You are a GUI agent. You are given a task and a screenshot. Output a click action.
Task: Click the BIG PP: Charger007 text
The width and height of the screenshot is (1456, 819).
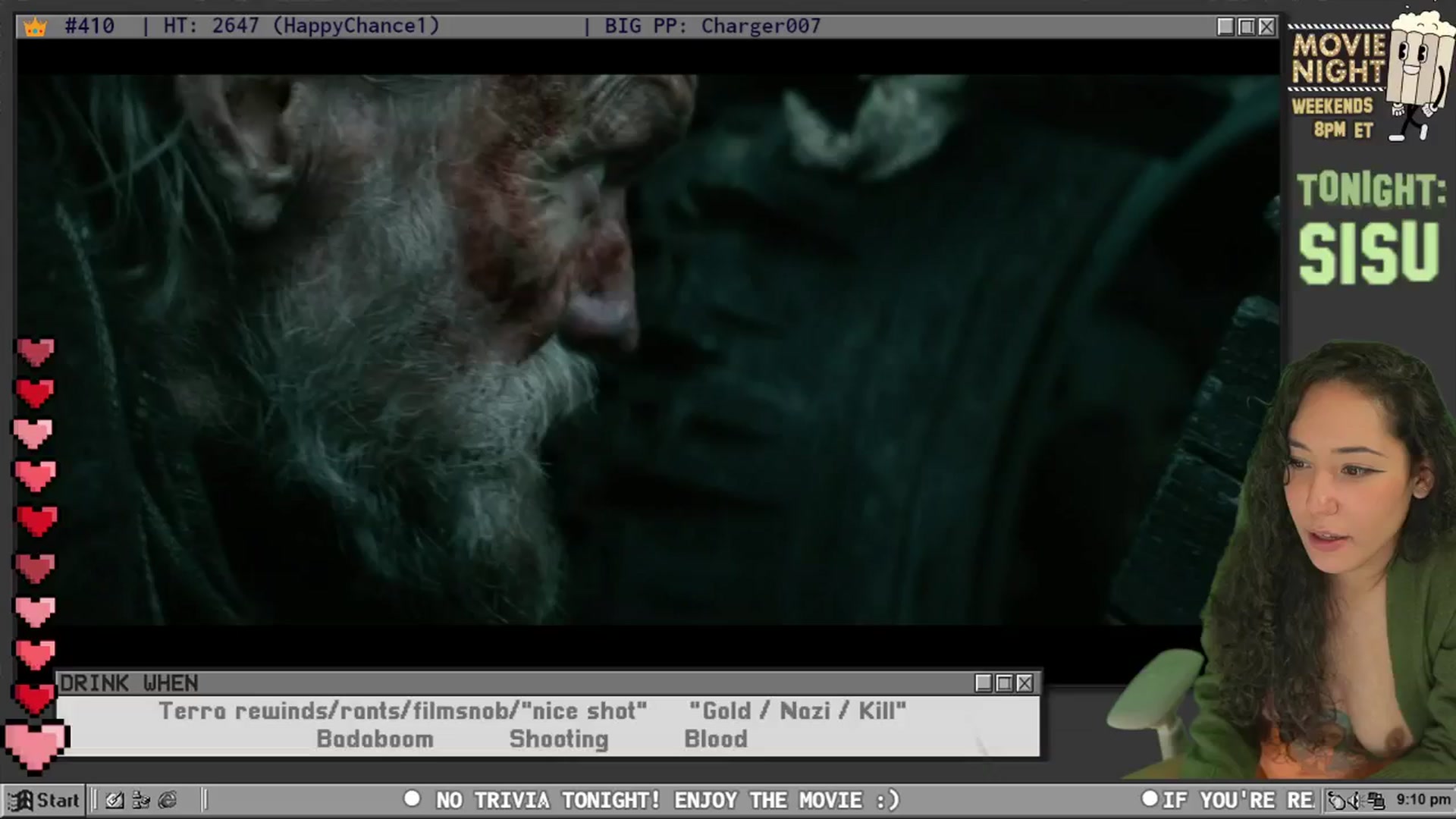(713, 27)
